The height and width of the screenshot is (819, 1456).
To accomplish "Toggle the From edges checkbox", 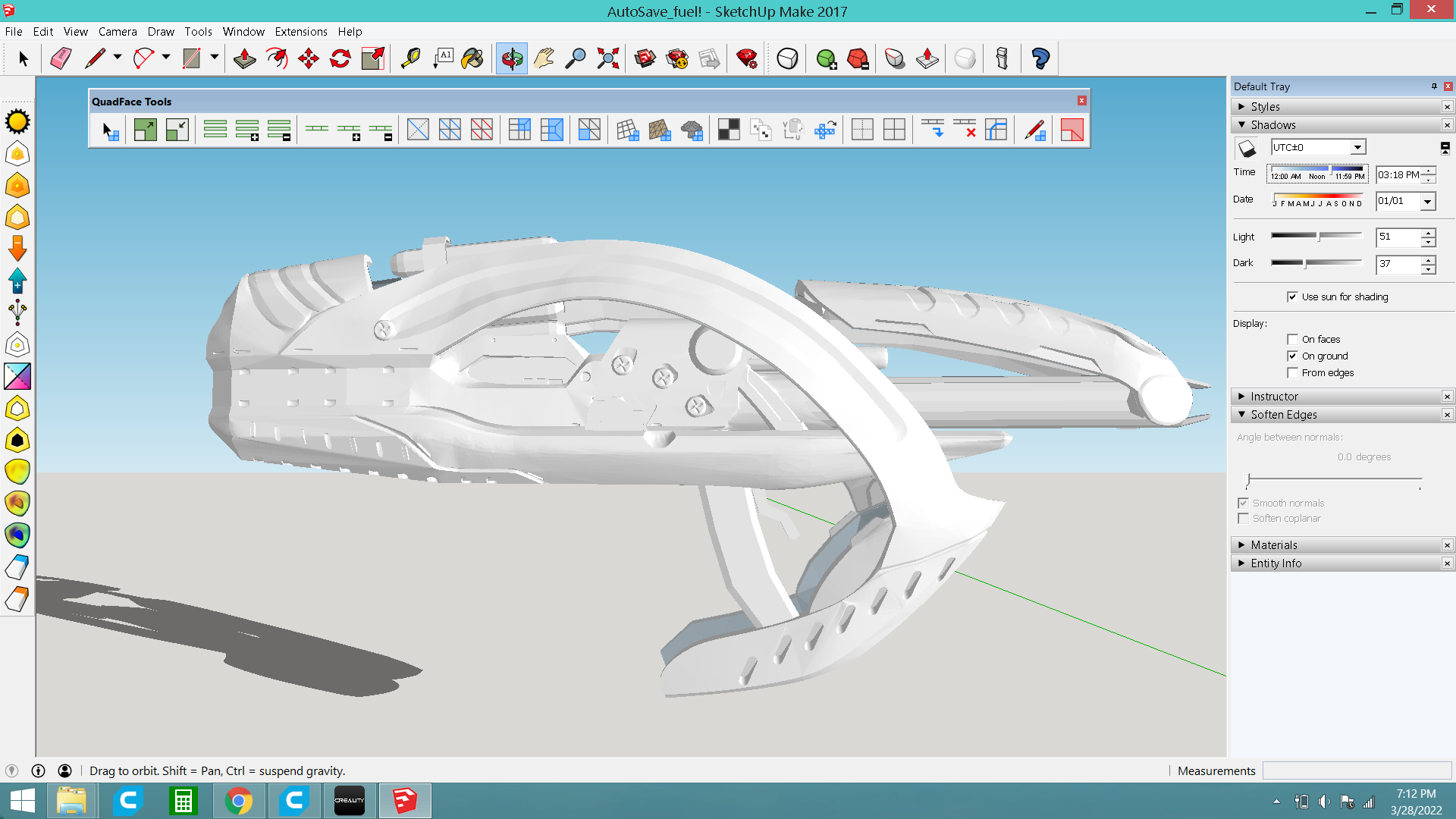I will point(1292,372).
